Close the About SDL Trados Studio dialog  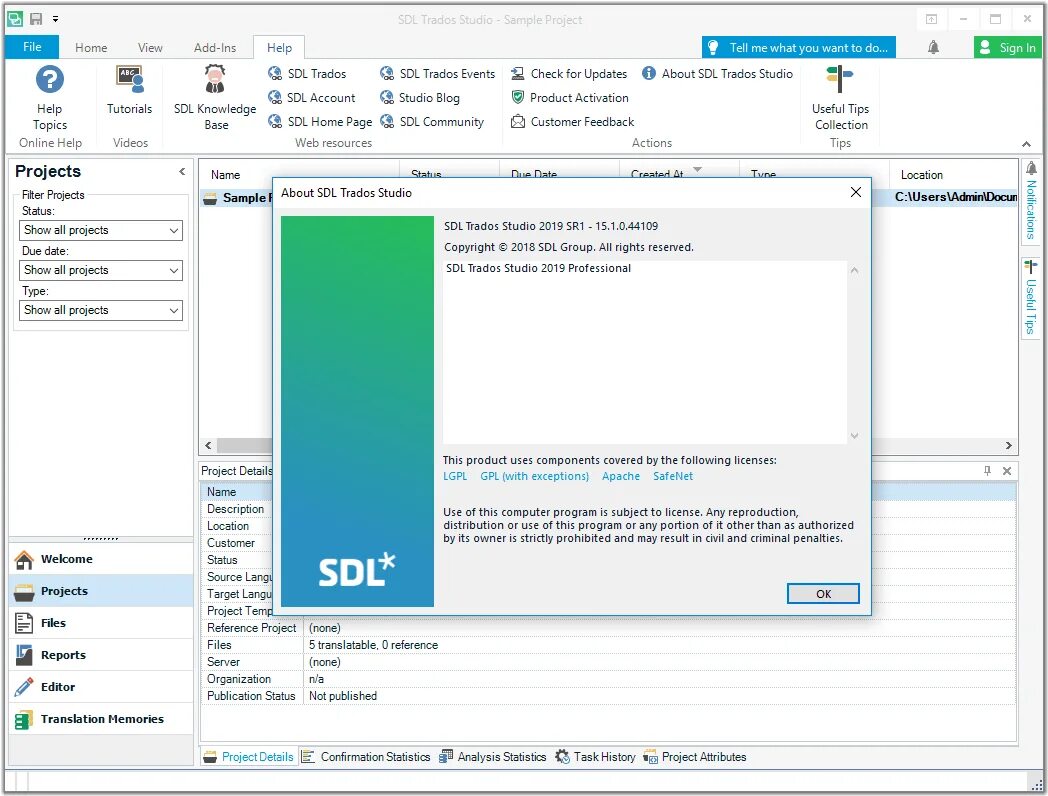coord(856,192)
